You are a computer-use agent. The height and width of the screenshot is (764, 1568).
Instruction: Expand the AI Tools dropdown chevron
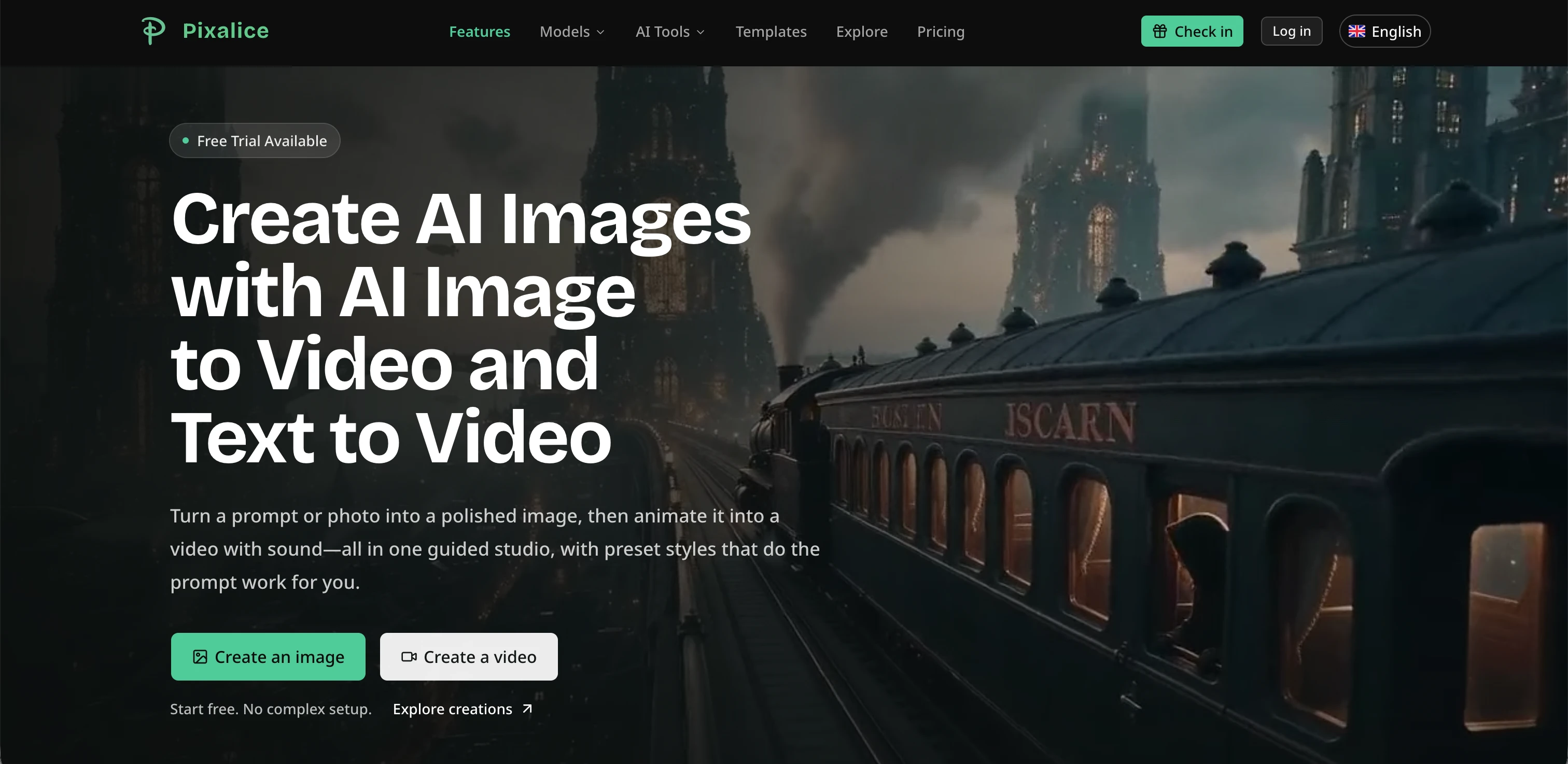700,32
